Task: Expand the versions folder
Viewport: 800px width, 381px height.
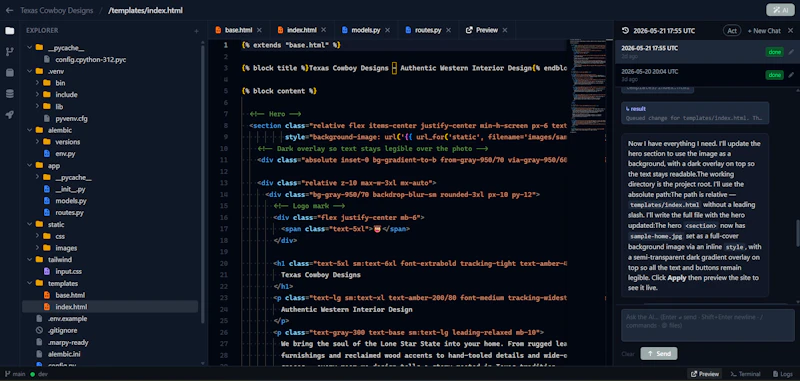Action: coord(38,142)
